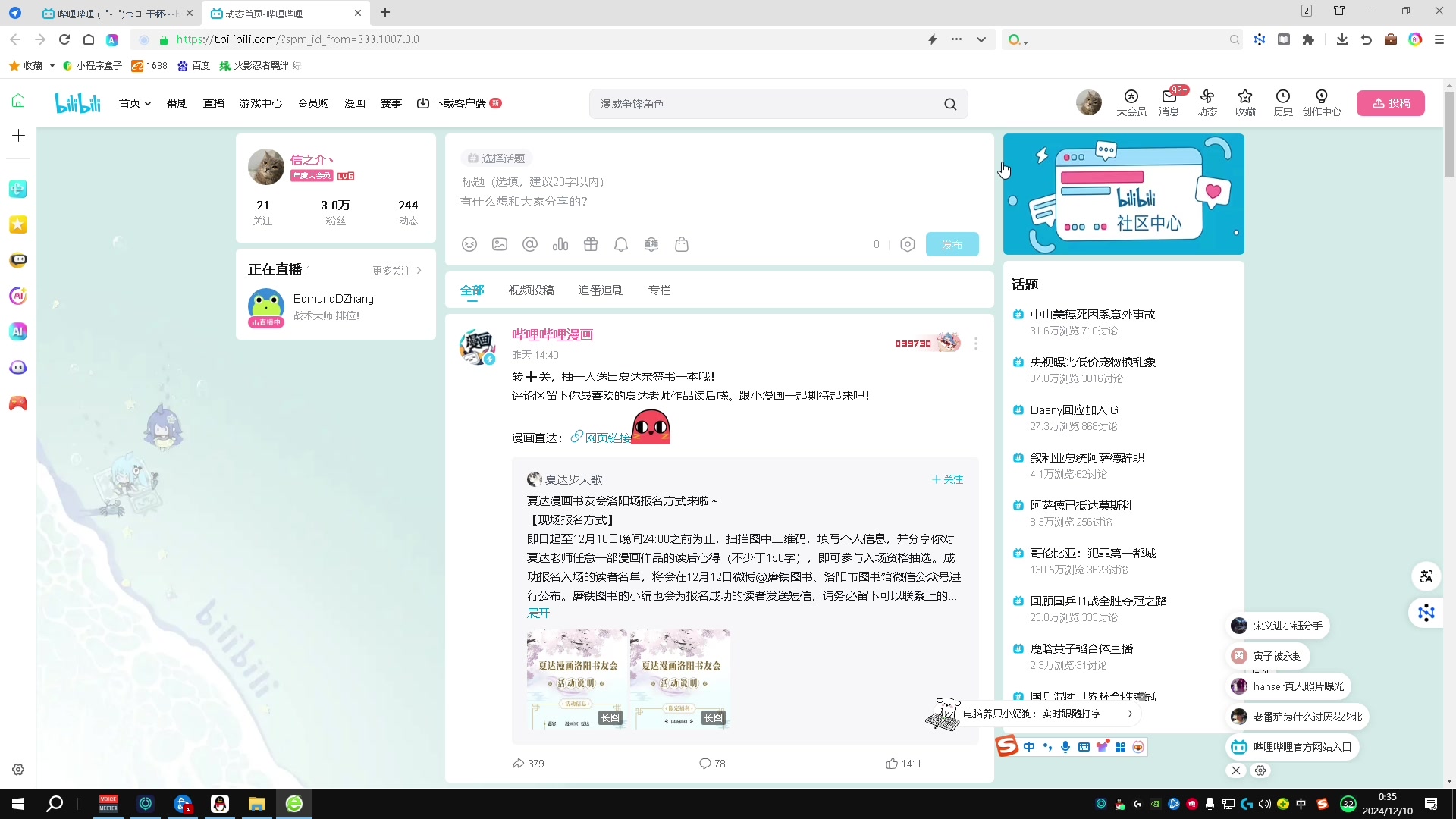The width and height of the screenshot is (1456, 819).
Task: Open Windows Start menu
Action: point(18,804)
